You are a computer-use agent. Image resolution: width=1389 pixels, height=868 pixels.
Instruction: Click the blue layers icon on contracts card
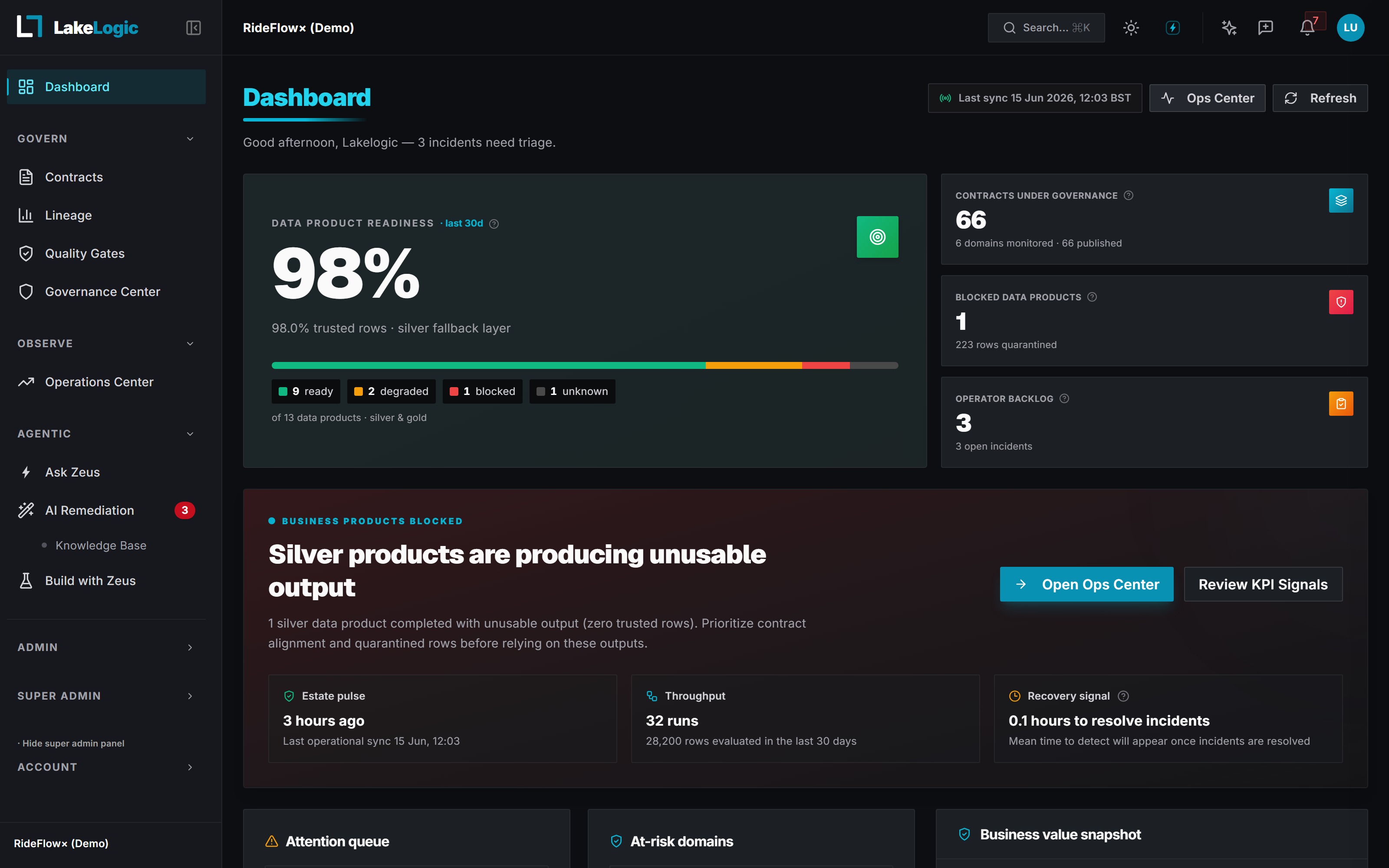1341,201
